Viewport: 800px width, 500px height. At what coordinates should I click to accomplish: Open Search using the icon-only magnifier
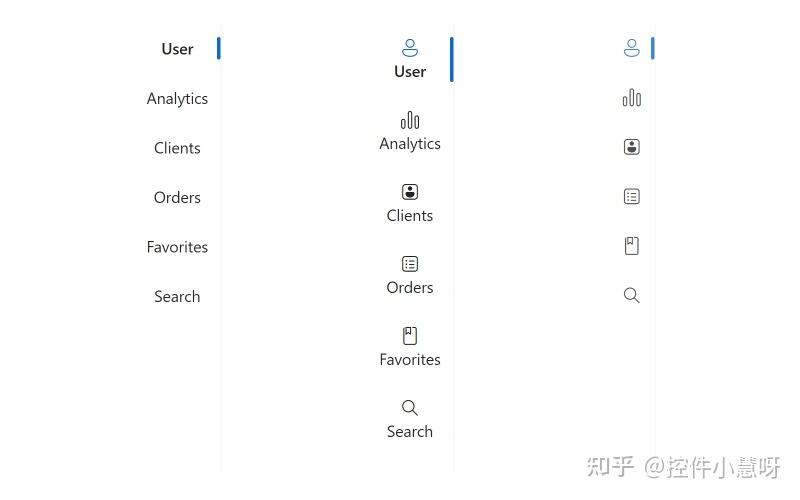[631, 296]
